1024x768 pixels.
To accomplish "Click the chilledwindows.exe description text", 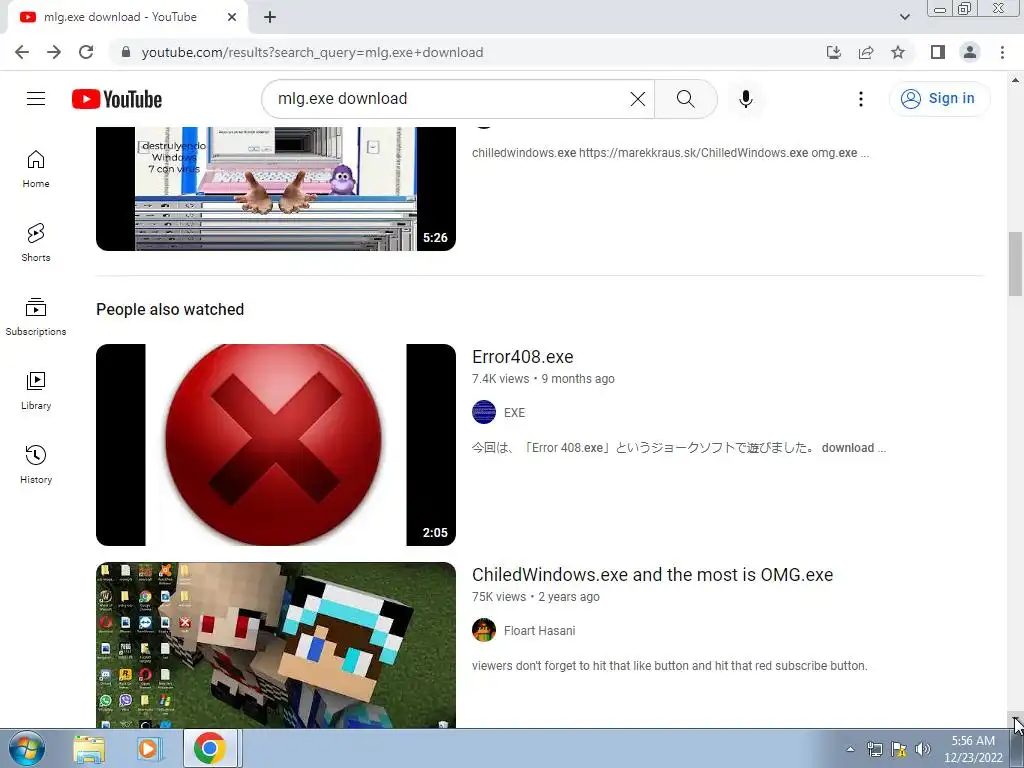I will click(x=671, y=153).
